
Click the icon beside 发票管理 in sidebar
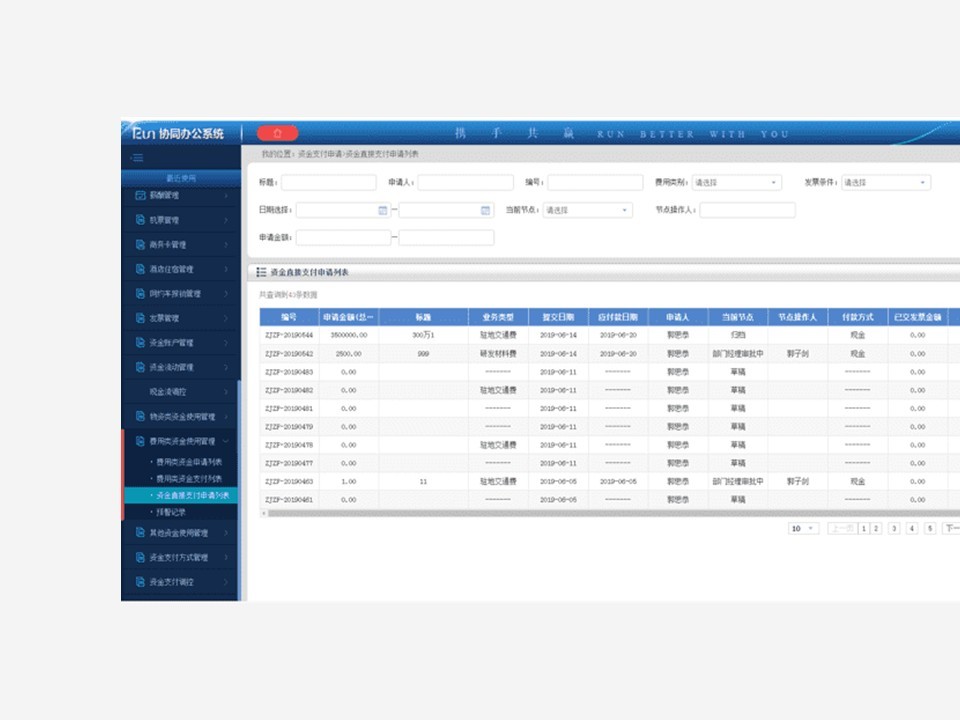click(140, 318)
